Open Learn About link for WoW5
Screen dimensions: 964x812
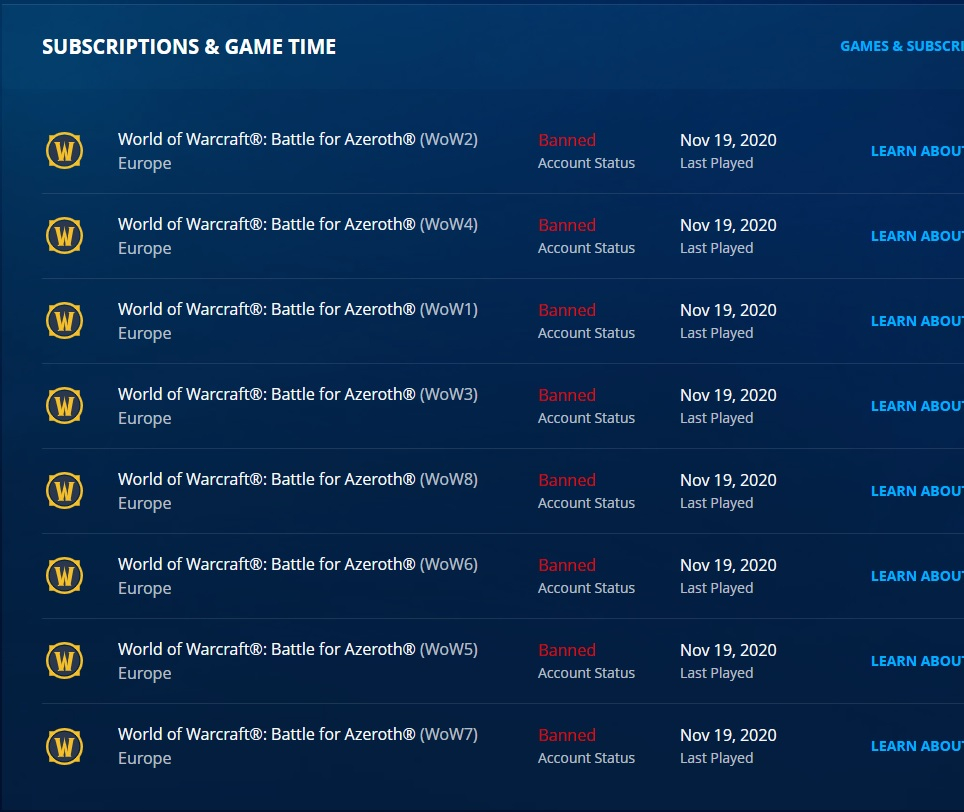click(x=917, y=661)
